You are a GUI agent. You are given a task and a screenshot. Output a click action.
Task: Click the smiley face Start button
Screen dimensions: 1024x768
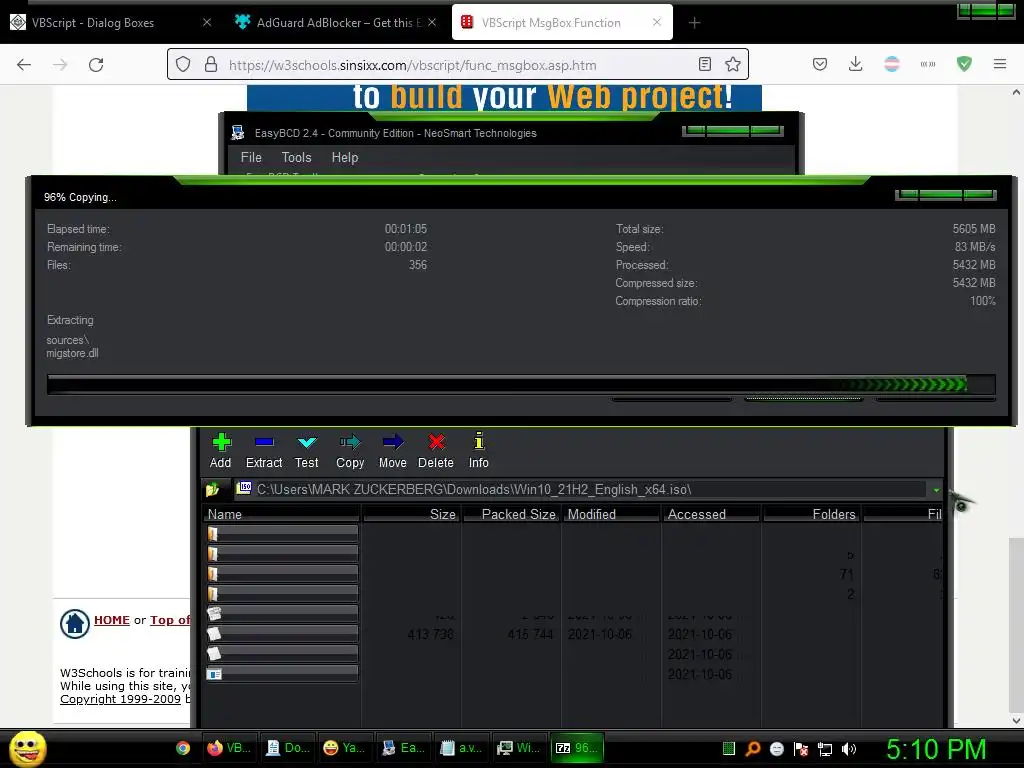pos(27,748)
